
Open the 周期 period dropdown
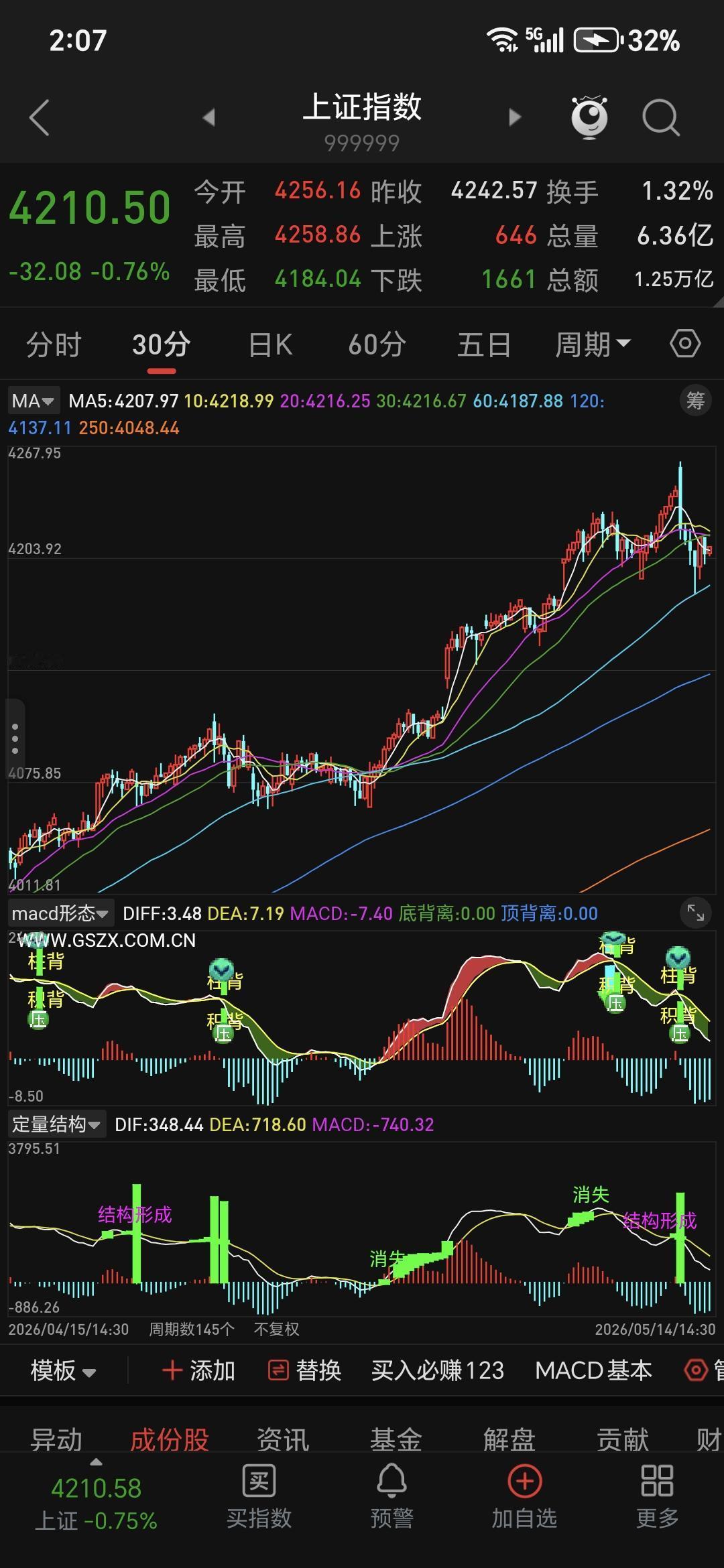coord(593,344)
